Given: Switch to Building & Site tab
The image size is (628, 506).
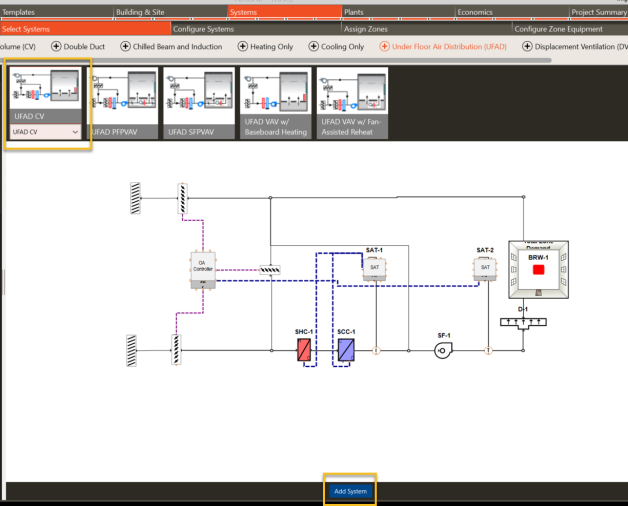Looking at the screenshot, I should tap(171, 12).
